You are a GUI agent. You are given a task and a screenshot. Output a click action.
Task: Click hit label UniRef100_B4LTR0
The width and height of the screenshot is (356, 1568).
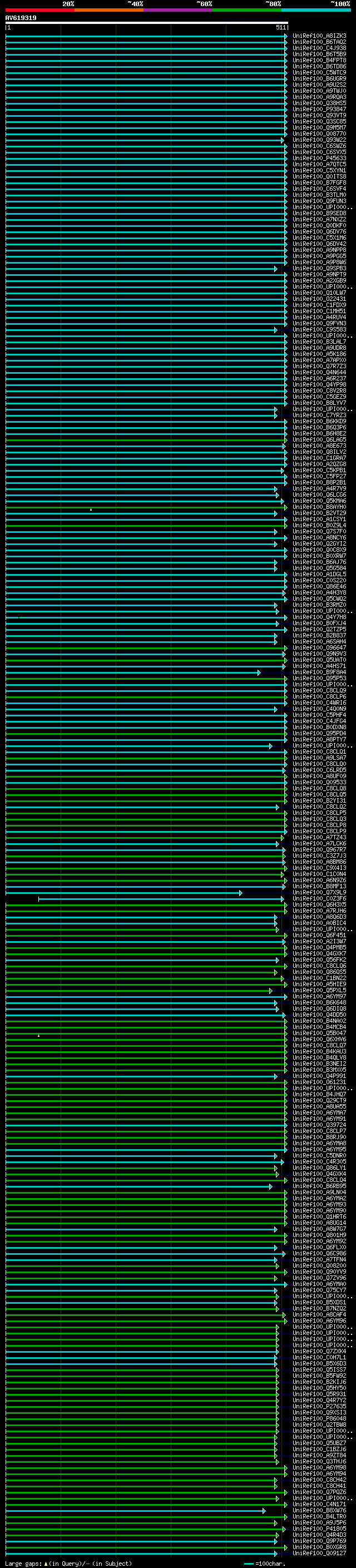(x=319, y=1517)
